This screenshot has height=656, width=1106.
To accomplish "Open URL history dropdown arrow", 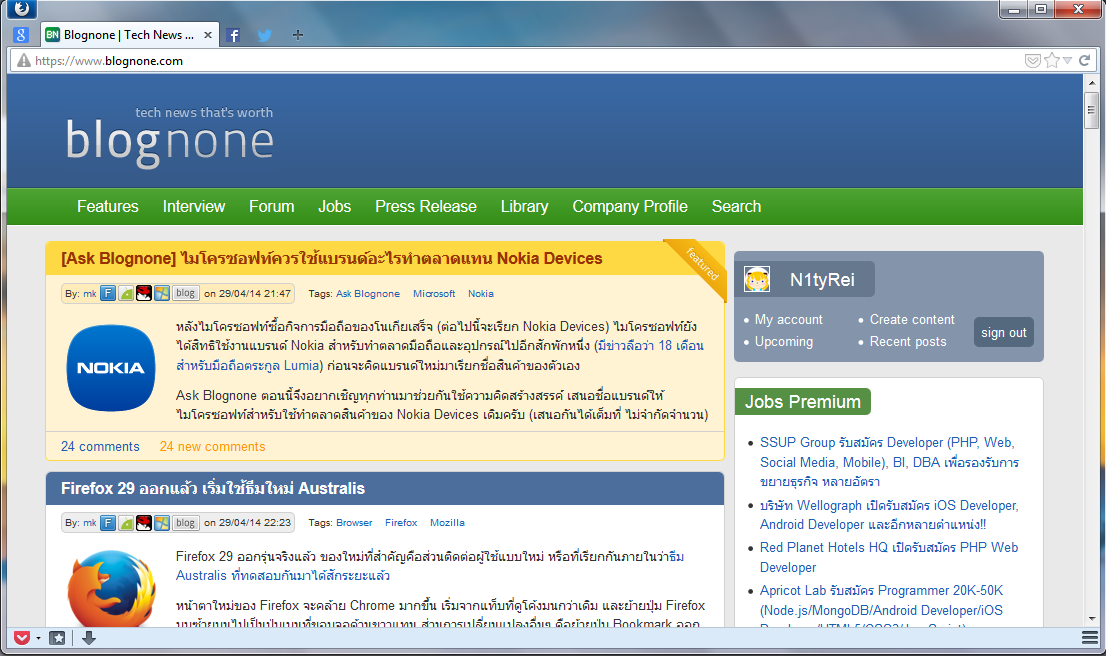I will click(x=1067, y=61).
